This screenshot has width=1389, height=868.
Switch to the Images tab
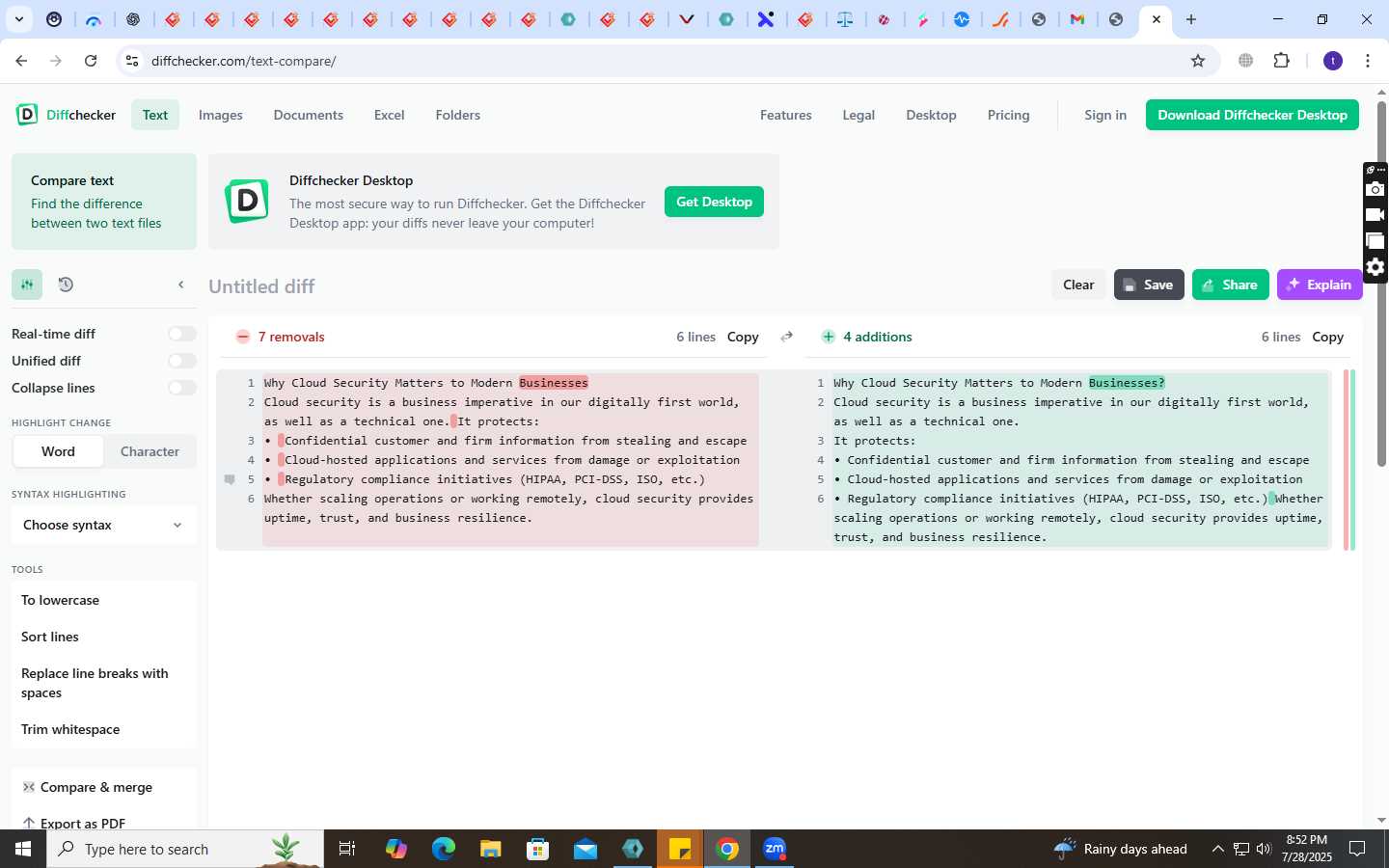(x=221, y=115)
